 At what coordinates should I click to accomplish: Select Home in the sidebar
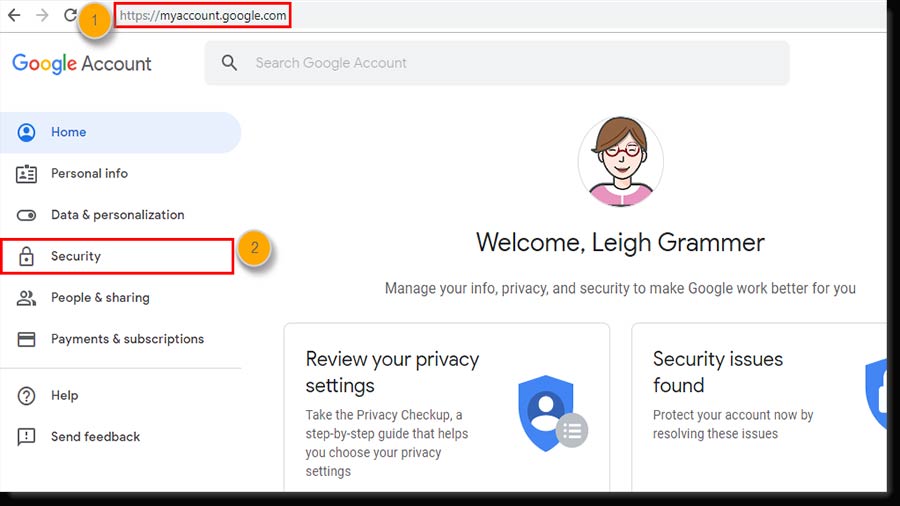click(120, 132)
